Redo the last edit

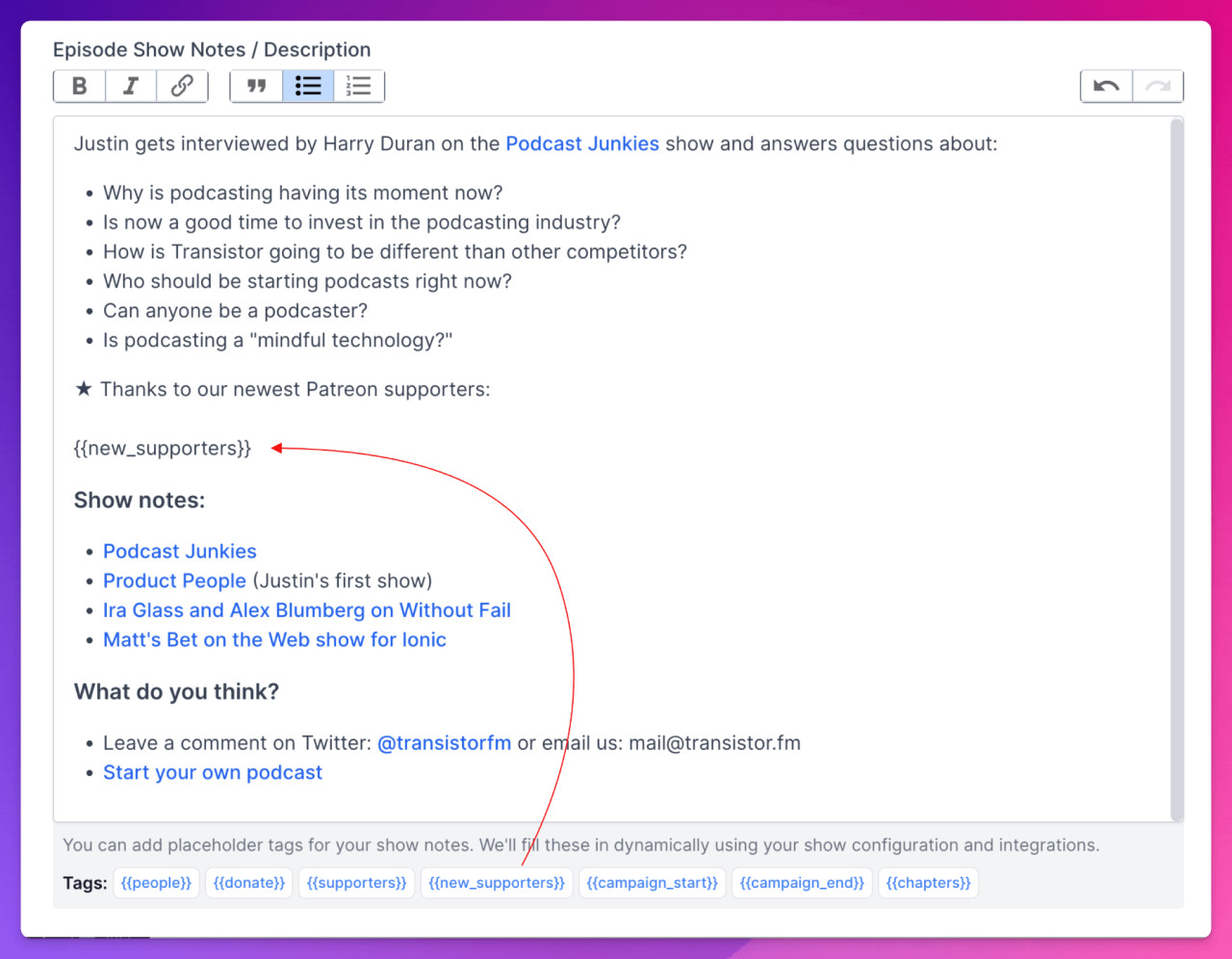(1158, 86)
